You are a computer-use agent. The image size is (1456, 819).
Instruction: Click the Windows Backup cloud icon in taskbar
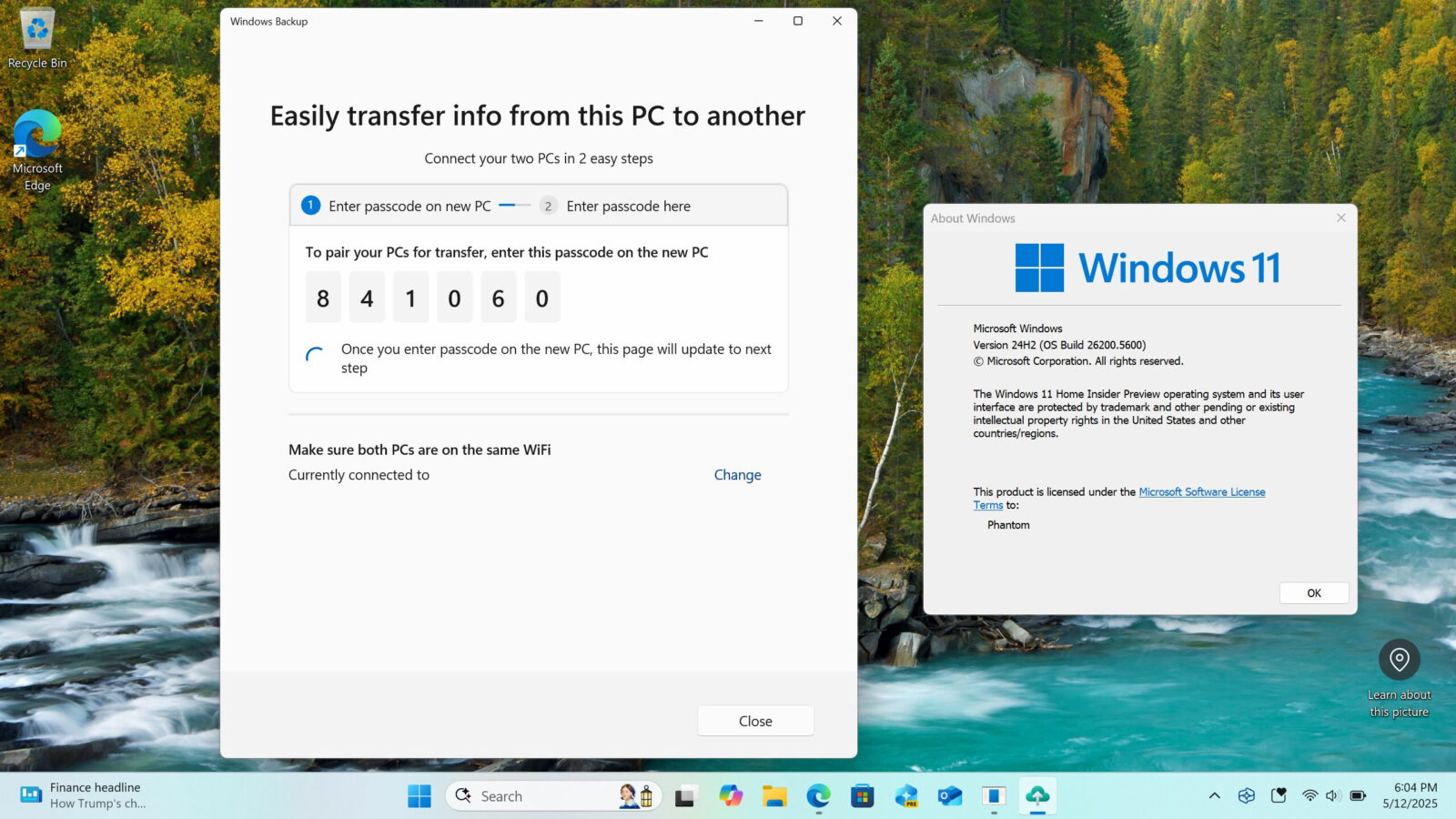(1036, 796)
